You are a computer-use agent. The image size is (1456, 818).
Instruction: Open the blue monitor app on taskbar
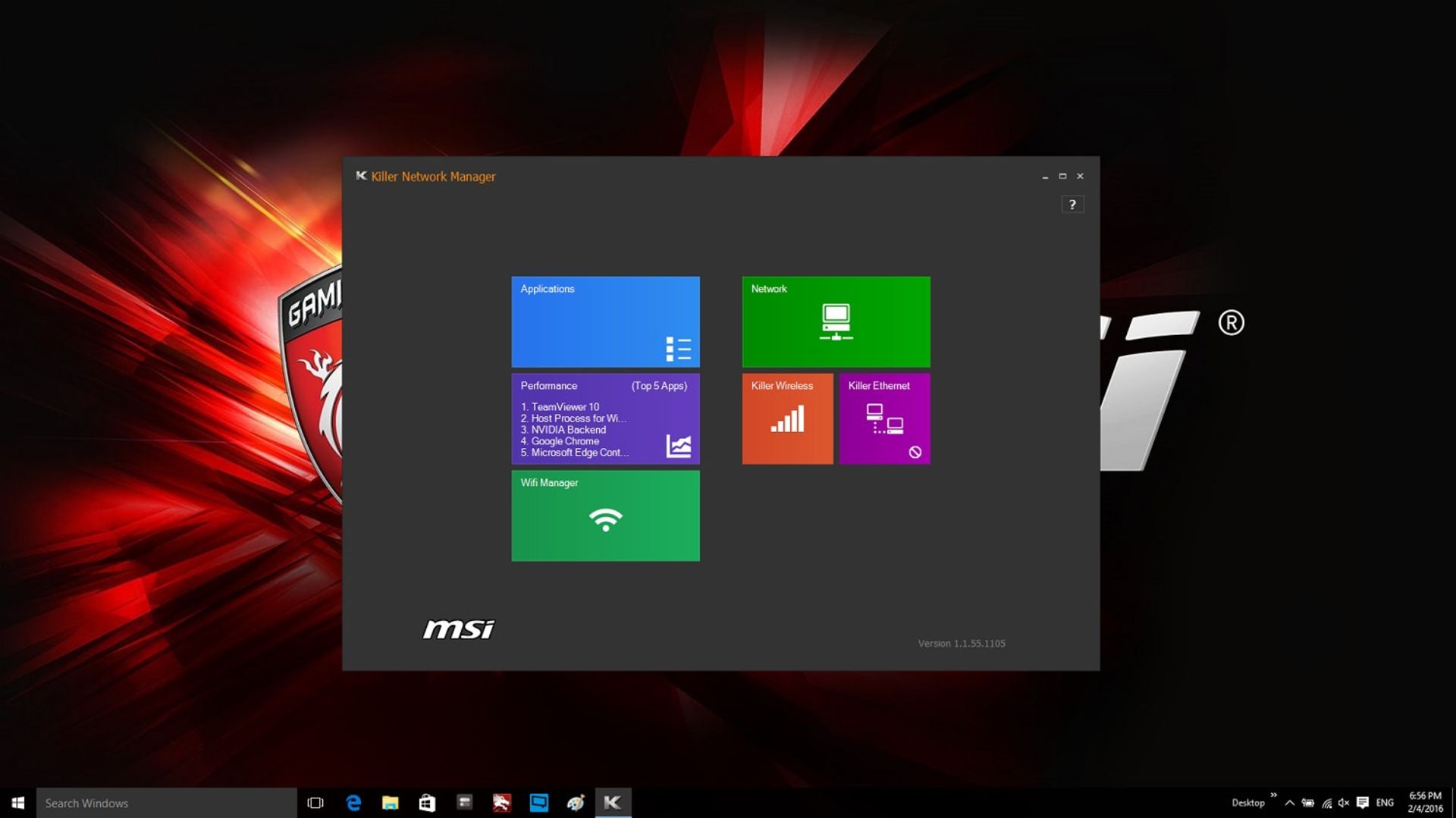tap(538, 803)
